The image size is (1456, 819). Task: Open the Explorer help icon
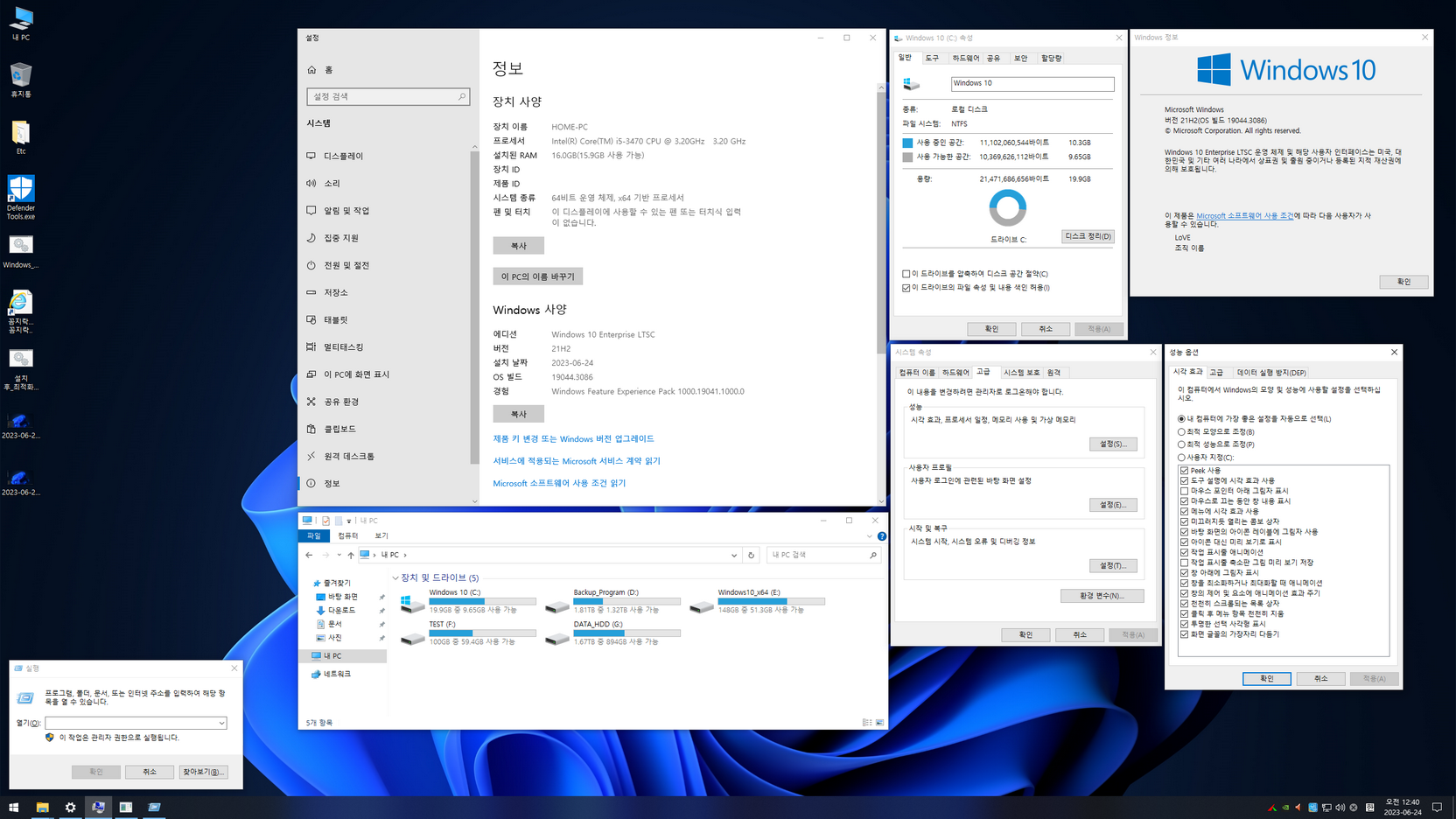tap(881, 536)
